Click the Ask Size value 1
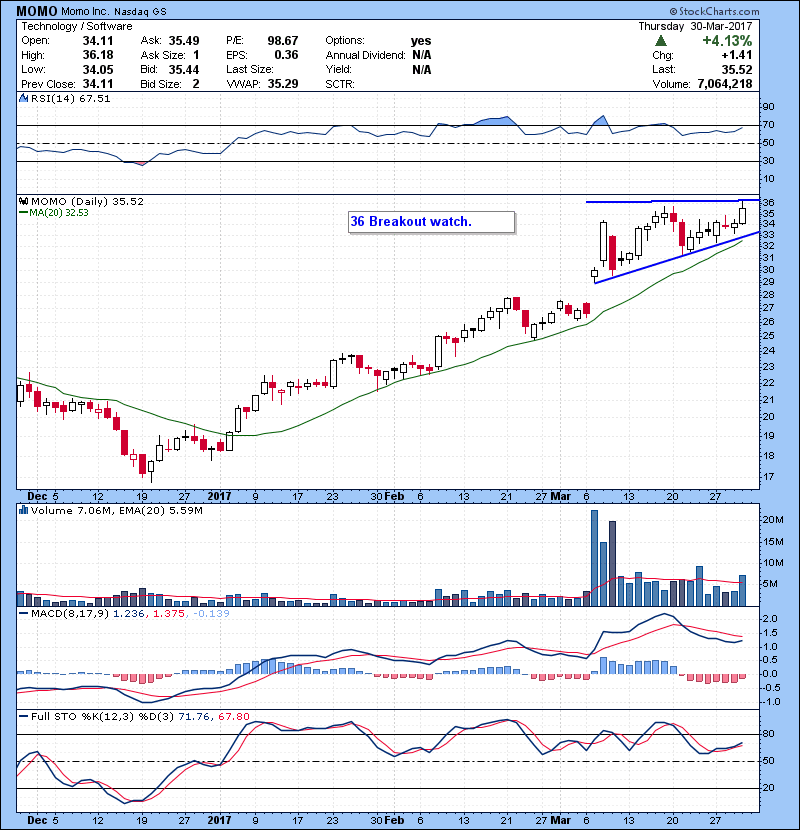The width and height of the screenshot is (800, 830). coord(196,55)
